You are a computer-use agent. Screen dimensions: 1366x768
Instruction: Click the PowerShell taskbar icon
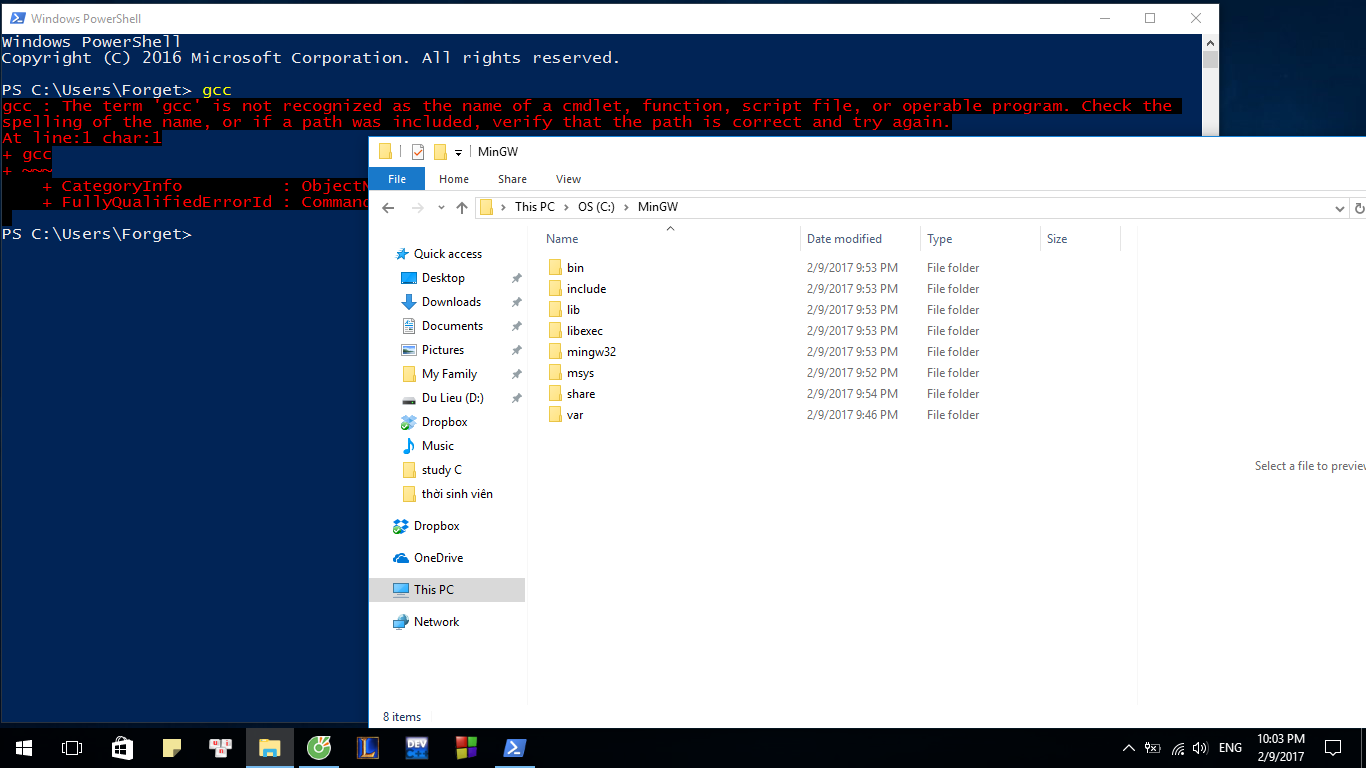point(515,748)
